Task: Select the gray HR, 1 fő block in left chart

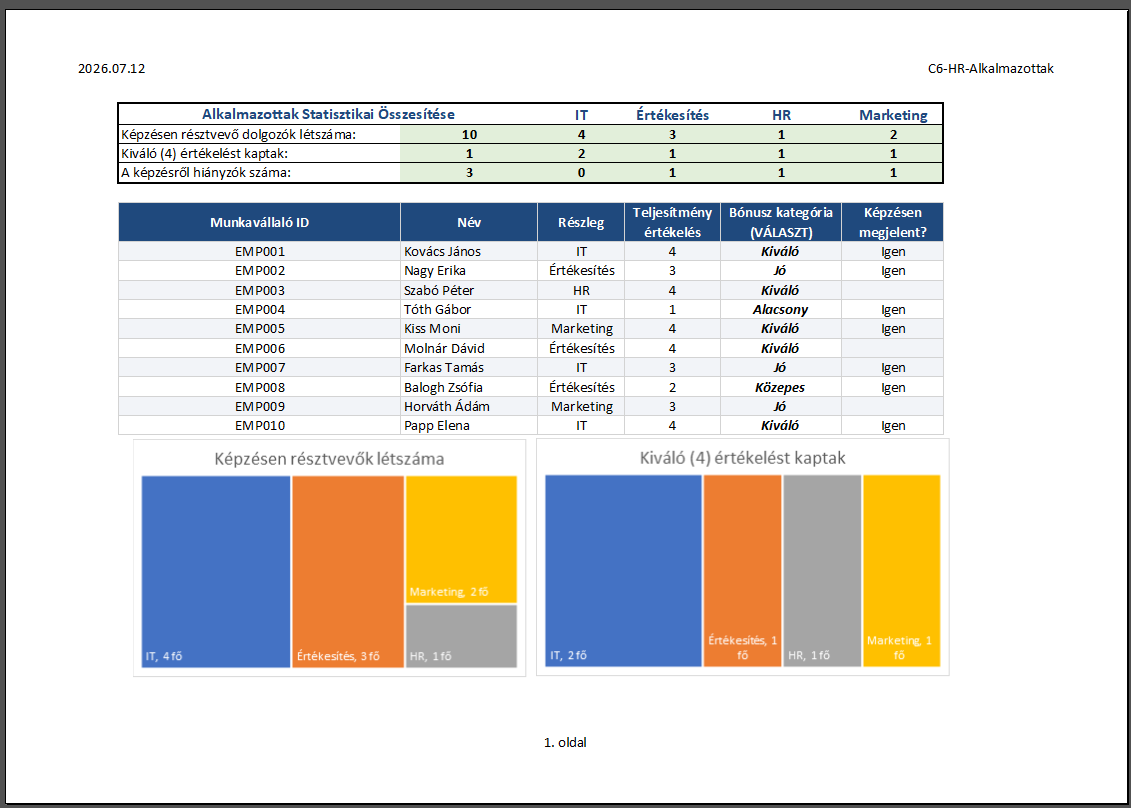Action: (x=462, y=636)
